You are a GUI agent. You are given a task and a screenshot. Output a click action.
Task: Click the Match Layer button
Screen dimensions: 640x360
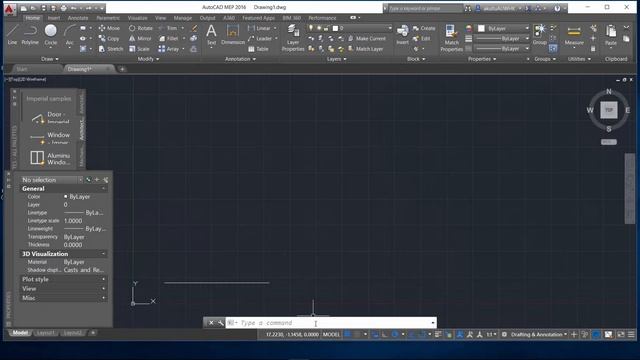point(366,49)
